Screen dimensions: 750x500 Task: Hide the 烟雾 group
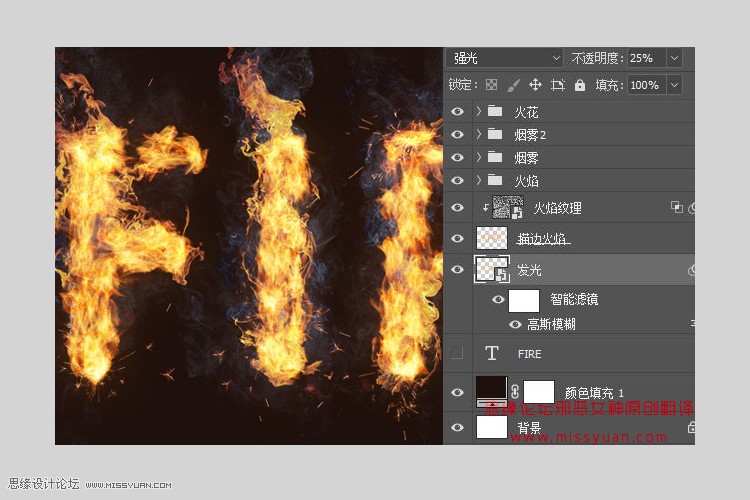point(457,157)
